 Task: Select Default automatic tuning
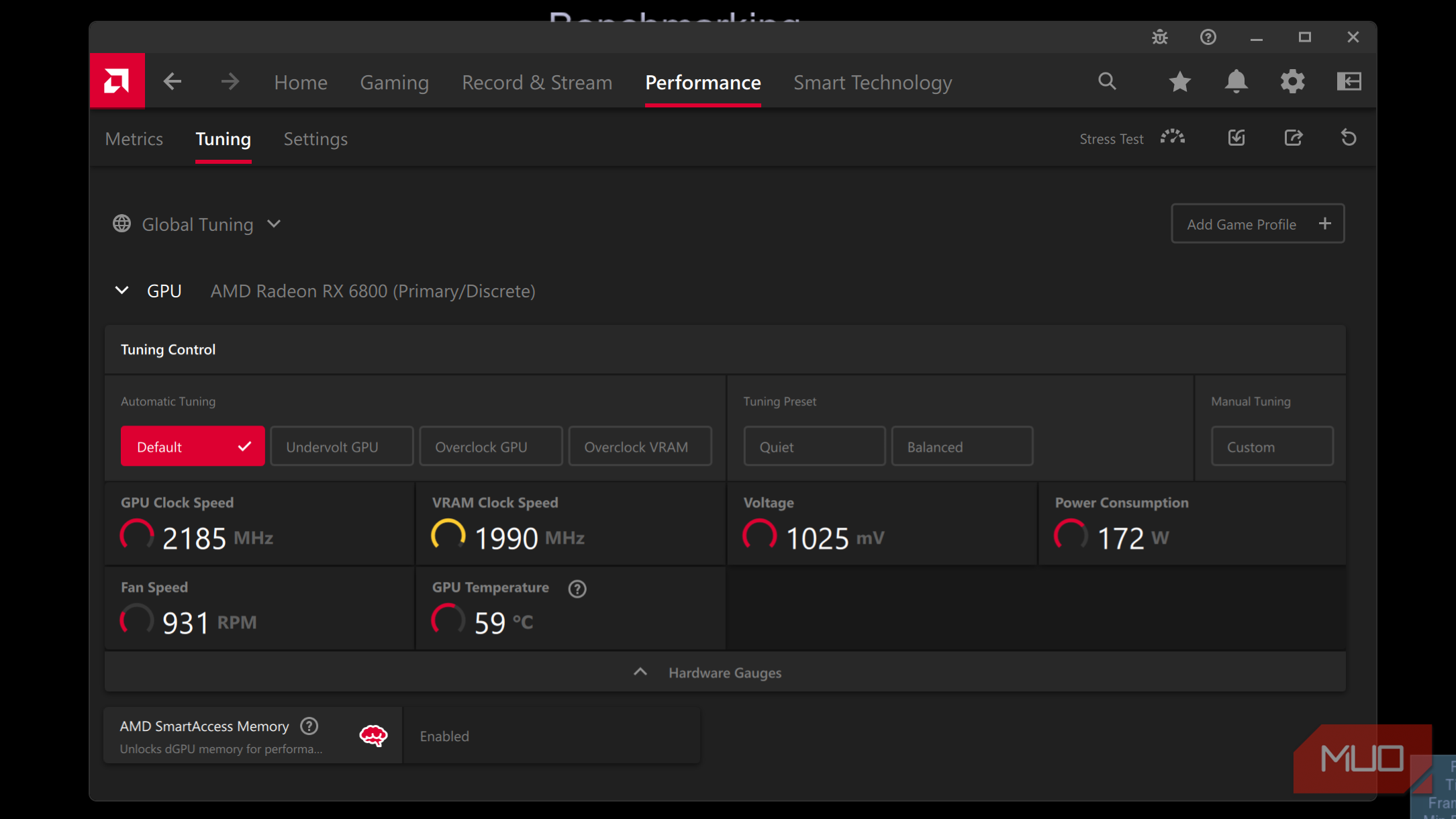[x=193, y=446]
